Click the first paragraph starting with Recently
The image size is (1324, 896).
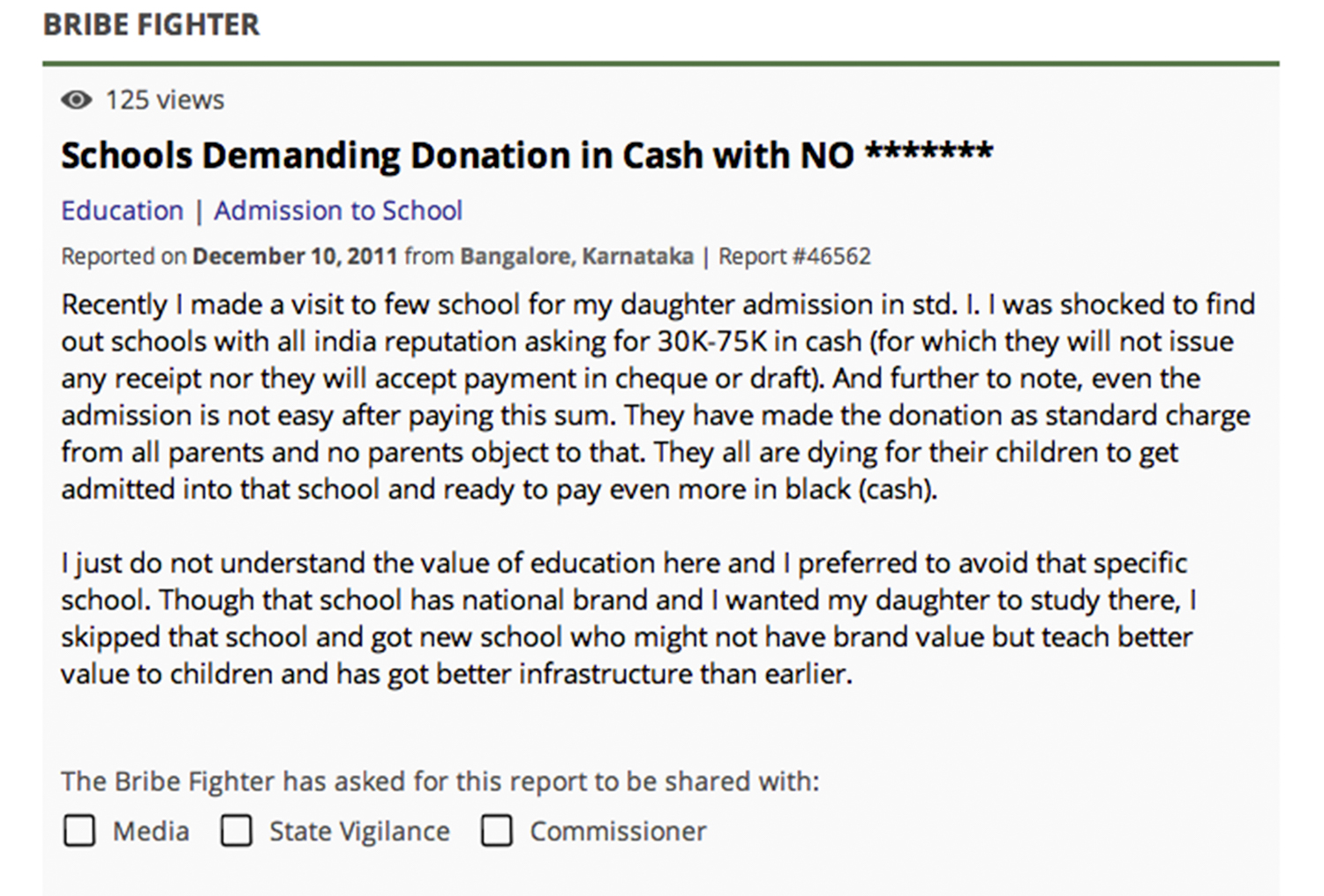(x=658, y=396)
